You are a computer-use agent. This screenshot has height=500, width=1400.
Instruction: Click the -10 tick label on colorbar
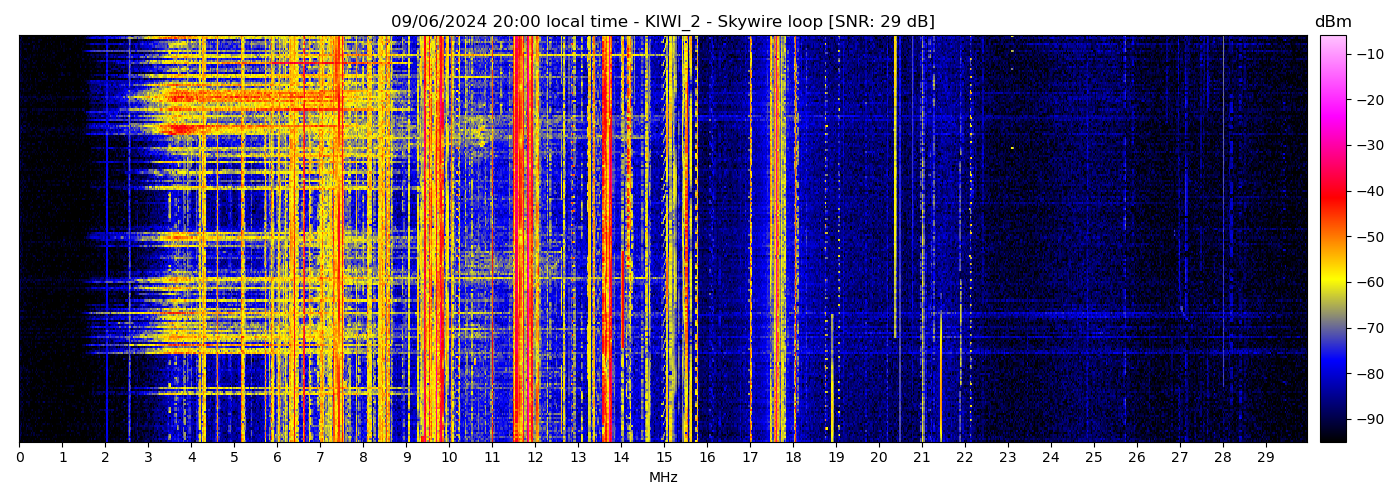coord(1367,54)
